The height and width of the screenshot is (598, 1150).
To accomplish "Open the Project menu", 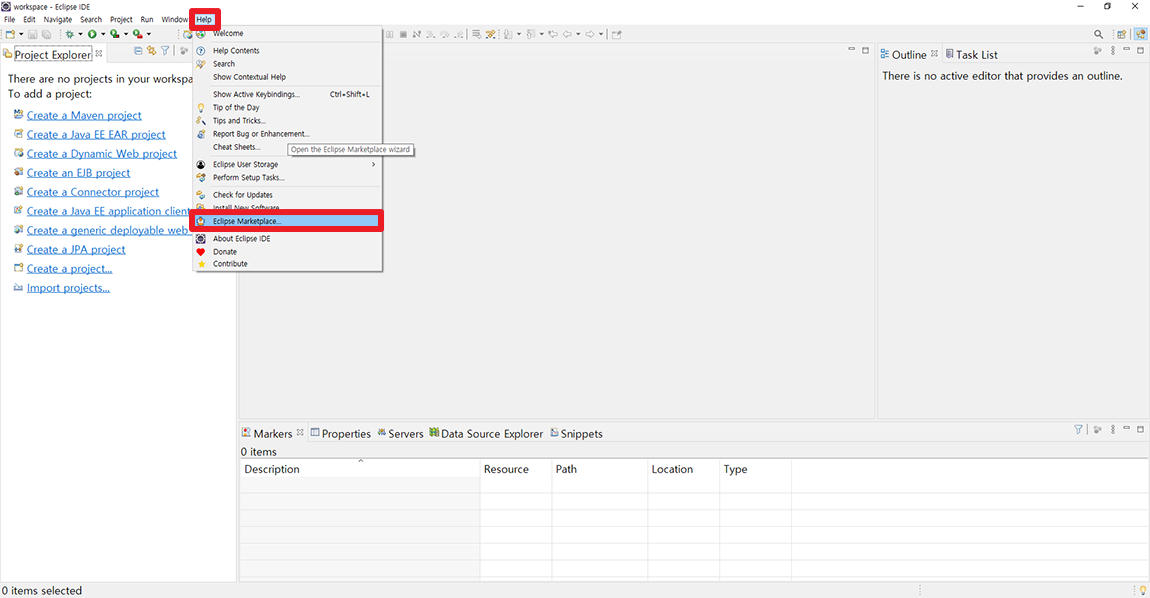I will point(121,20).
